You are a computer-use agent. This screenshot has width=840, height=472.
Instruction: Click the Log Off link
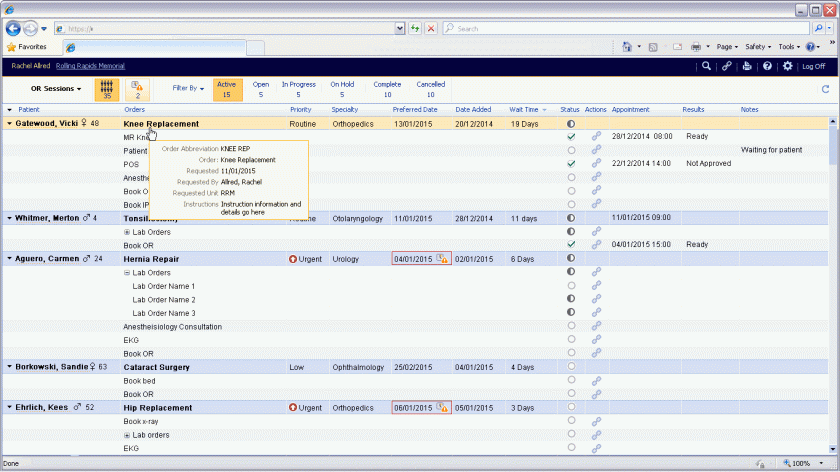(x=813, y=66)
